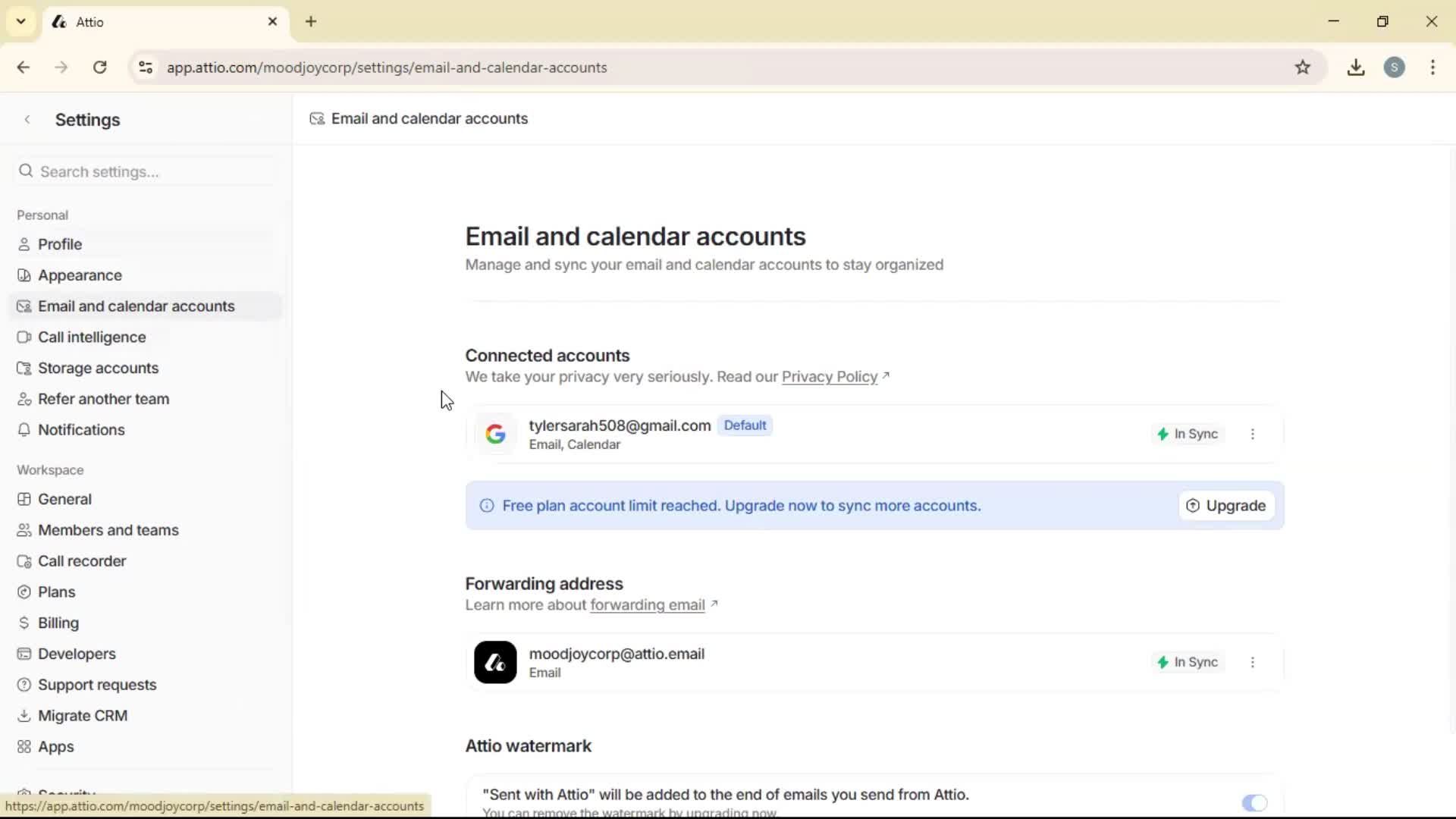Open Call intelligence settings

(146, 337)
